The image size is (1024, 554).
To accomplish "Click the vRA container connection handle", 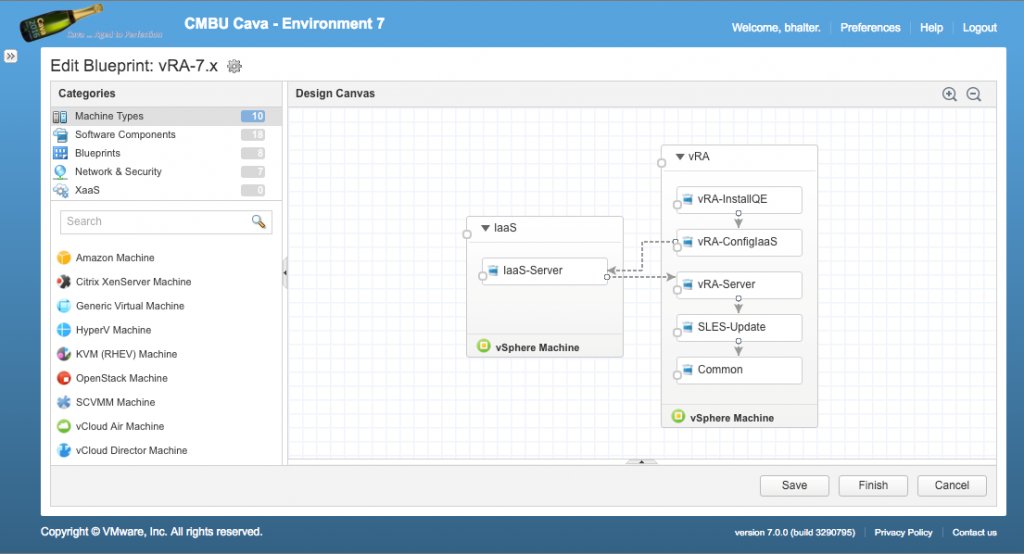I will 662,163.
